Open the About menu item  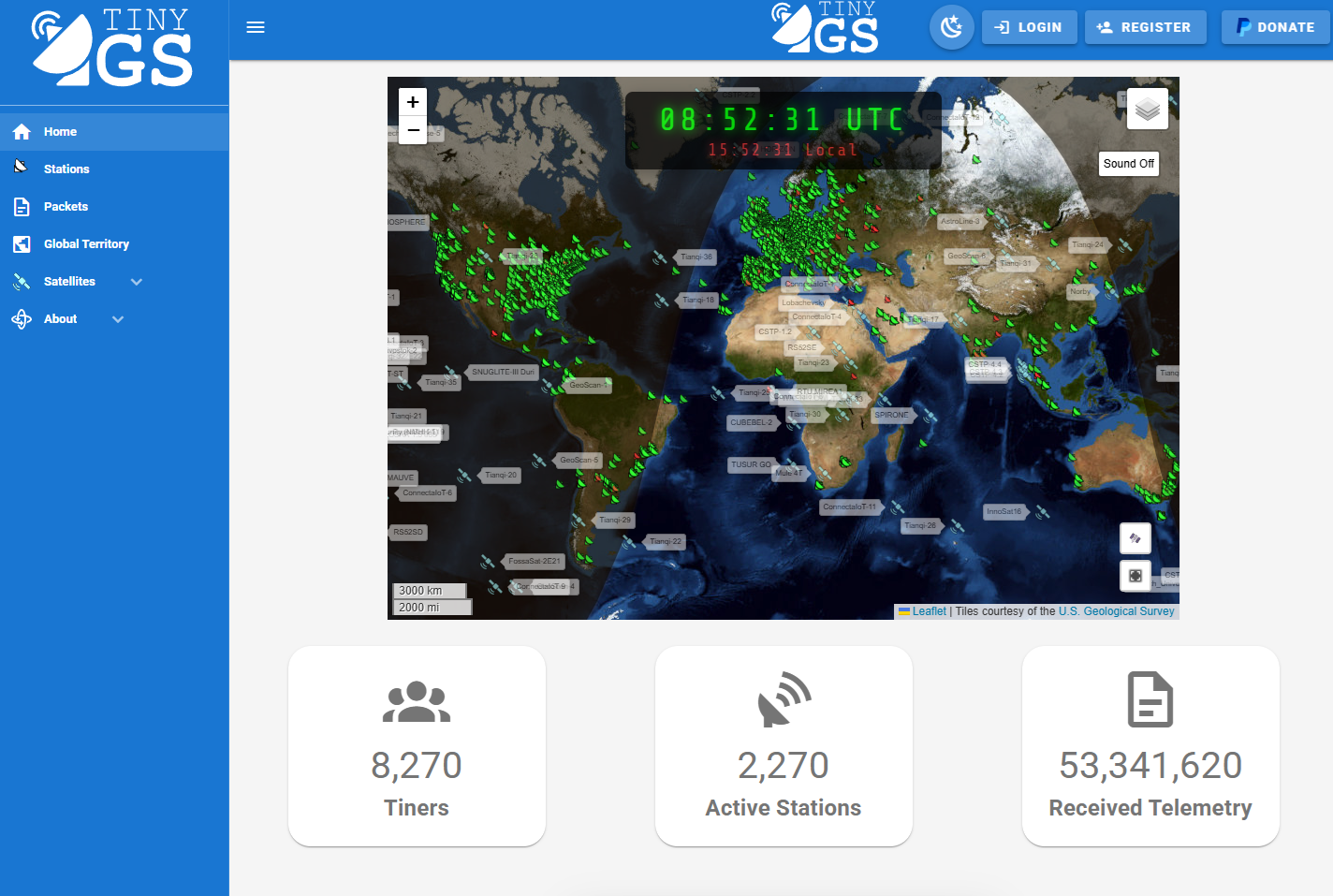coord(59,318)
